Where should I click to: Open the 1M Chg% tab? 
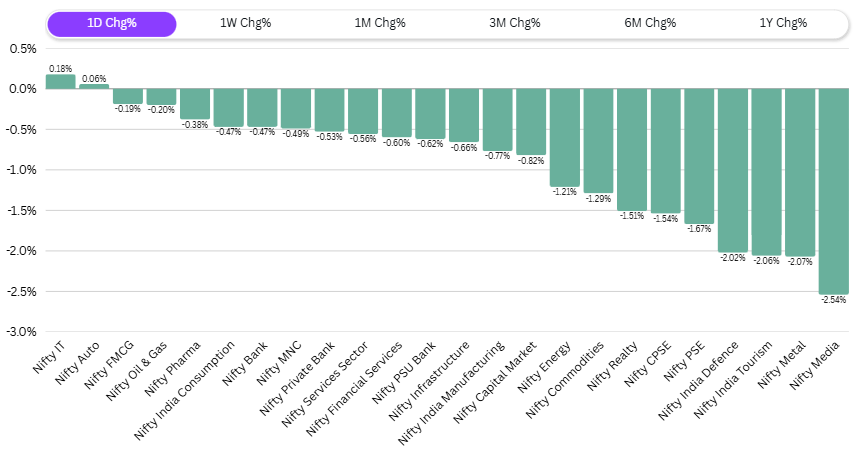[x=380, y=24]
